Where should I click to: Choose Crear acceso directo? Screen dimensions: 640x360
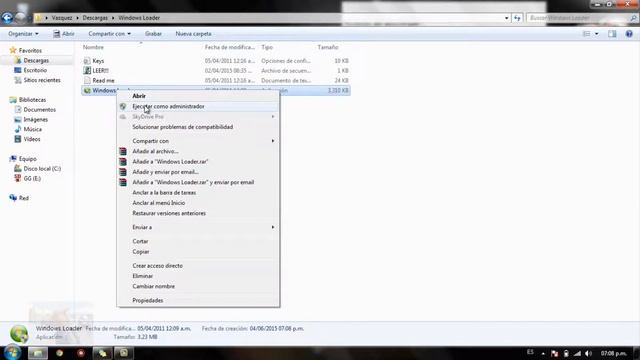158,266
